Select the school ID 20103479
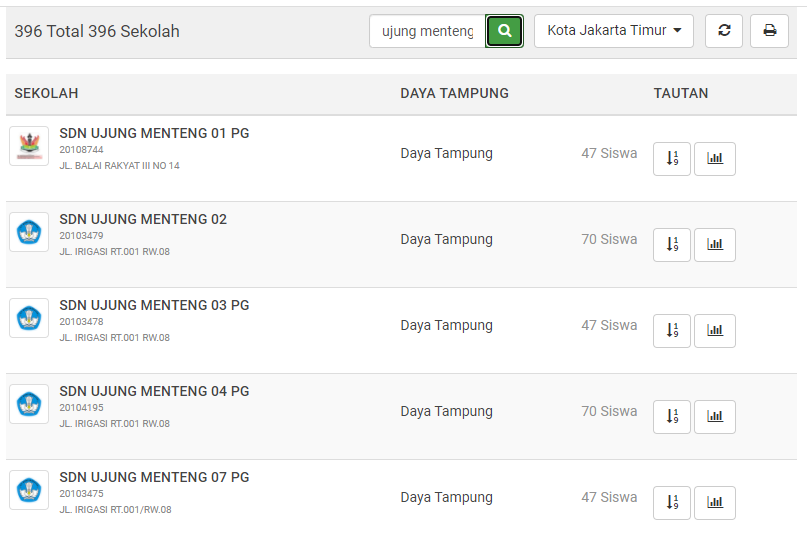Viewport: 807px width, 548px height. click(81, 236)
